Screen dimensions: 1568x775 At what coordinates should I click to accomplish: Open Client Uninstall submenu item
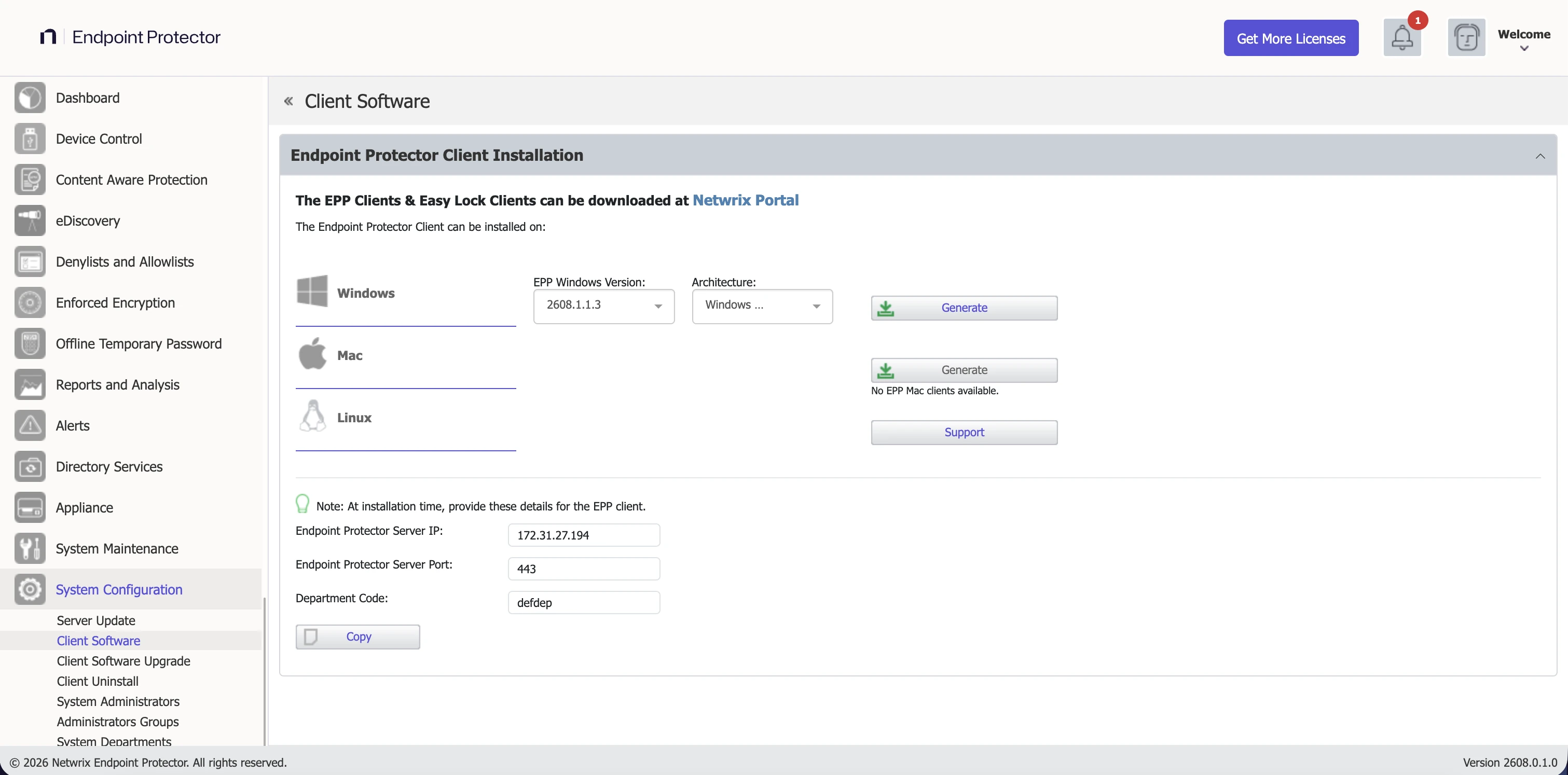(98, 681)
